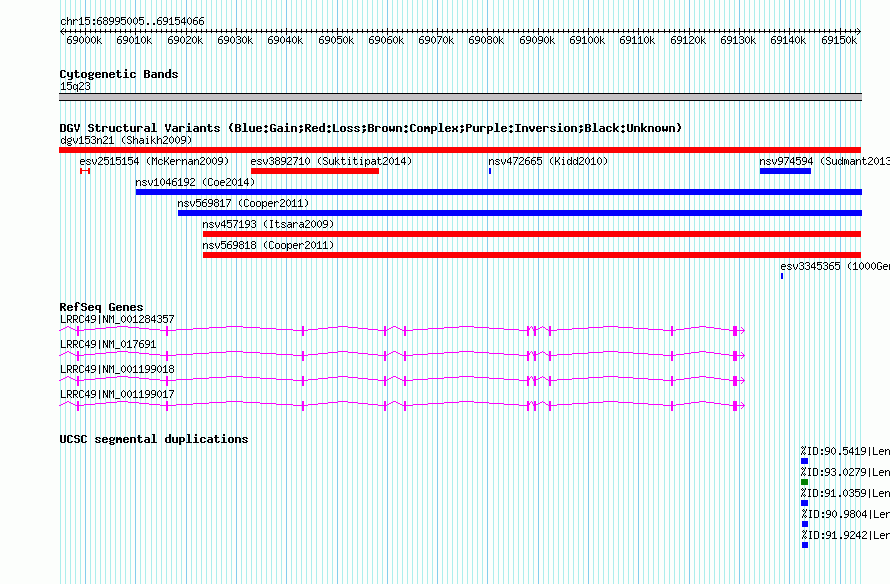890x584 pixels.
Task: Click the LRRC49 NM_017691 gene track line
Action: point(402,355)
